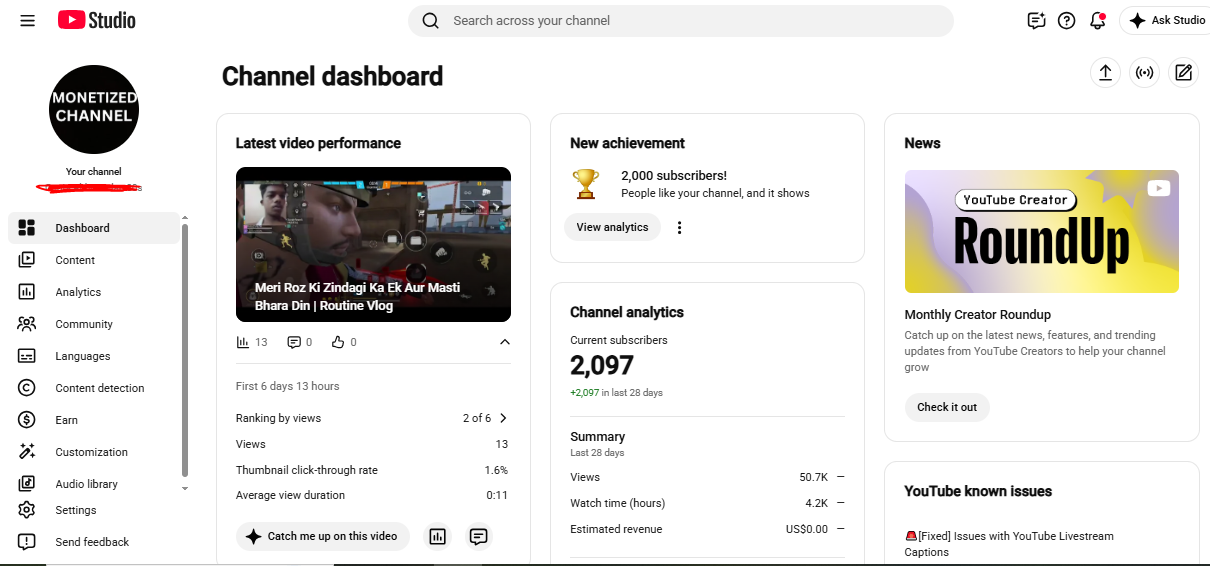
Task: Open the hamburger navigation menu
Action: 27,20
